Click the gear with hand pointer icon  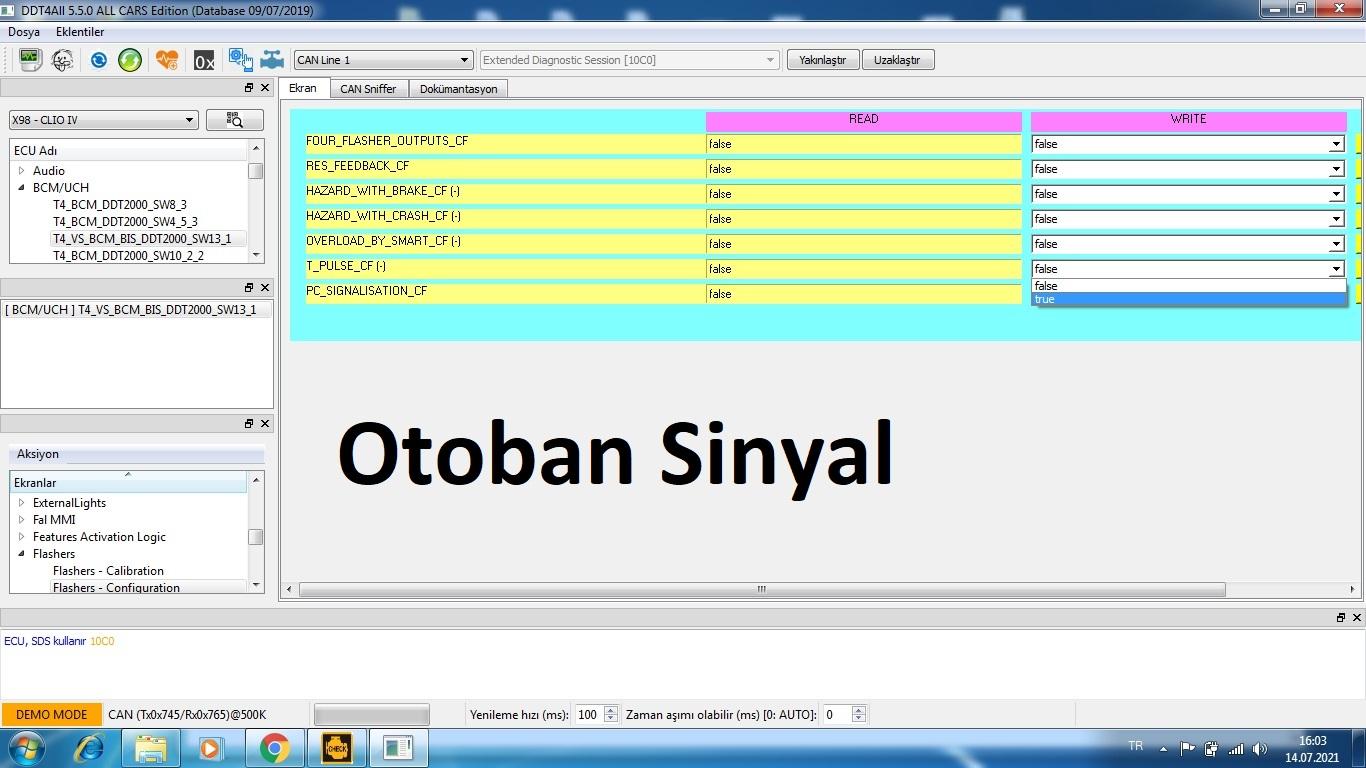(x=240, y=60)
